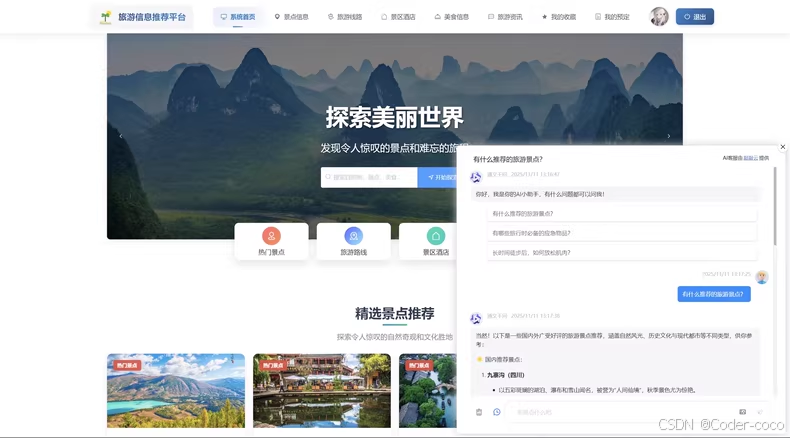Image resolution: width=790 pixels, height=438 pixels.
Task: Click 热门景点 badge on mountain lake card
Action: point(127,365)
